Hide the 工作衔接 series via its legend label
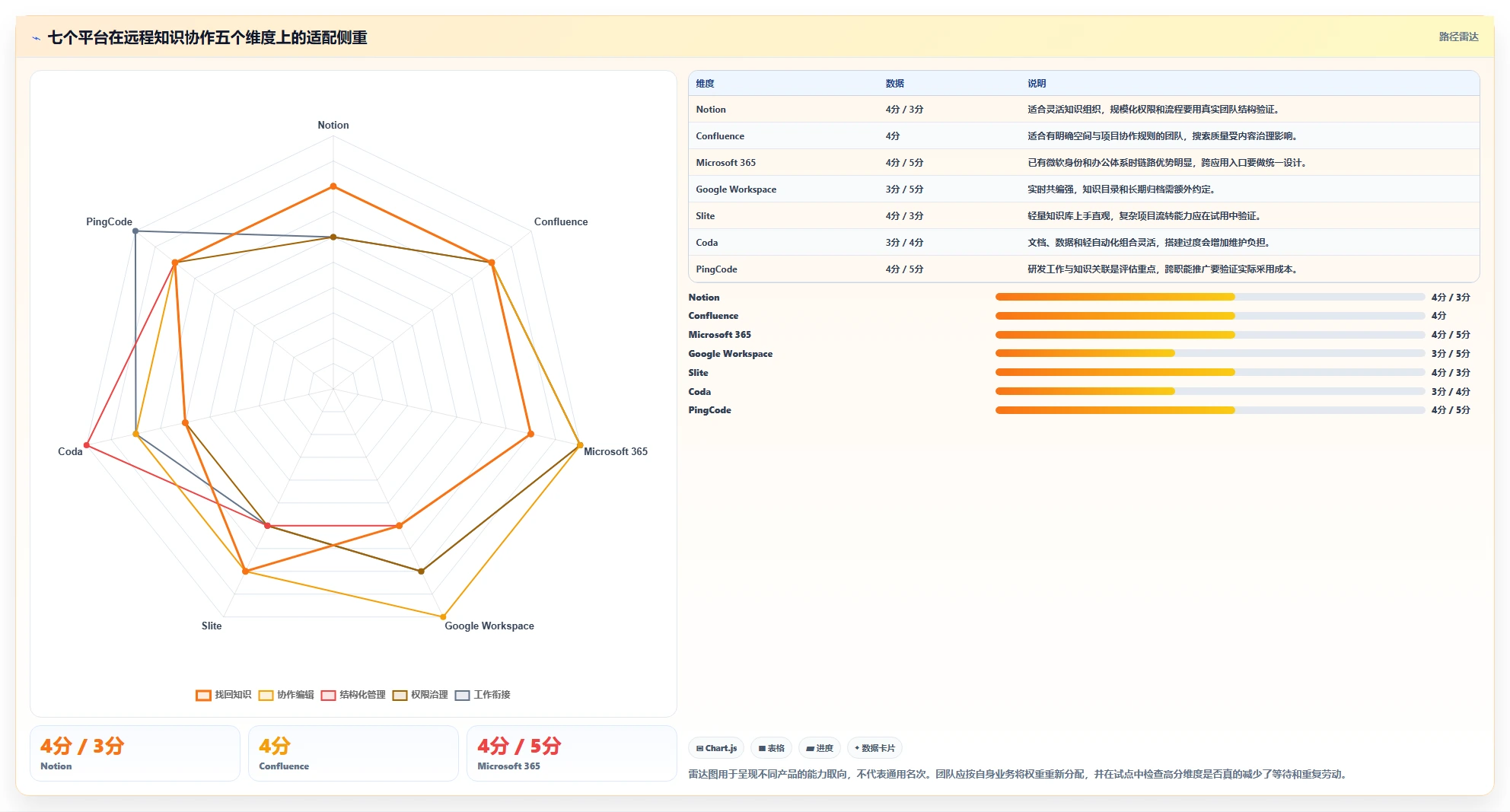The image size is (1510, 812). coord(492,695)
